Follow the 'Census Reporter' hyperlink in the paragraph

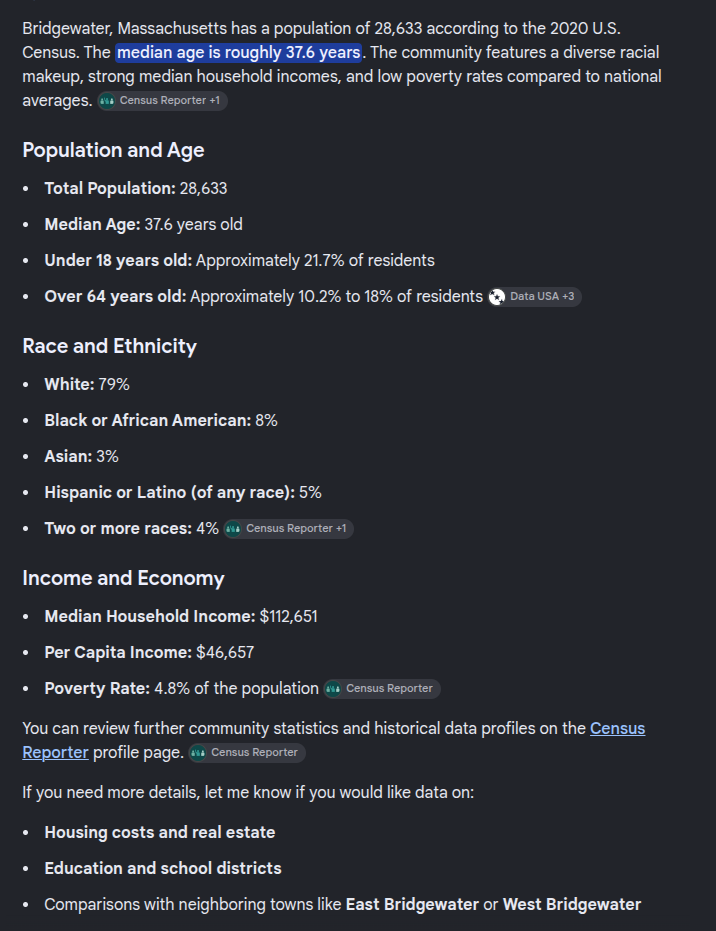coord(617,729)
